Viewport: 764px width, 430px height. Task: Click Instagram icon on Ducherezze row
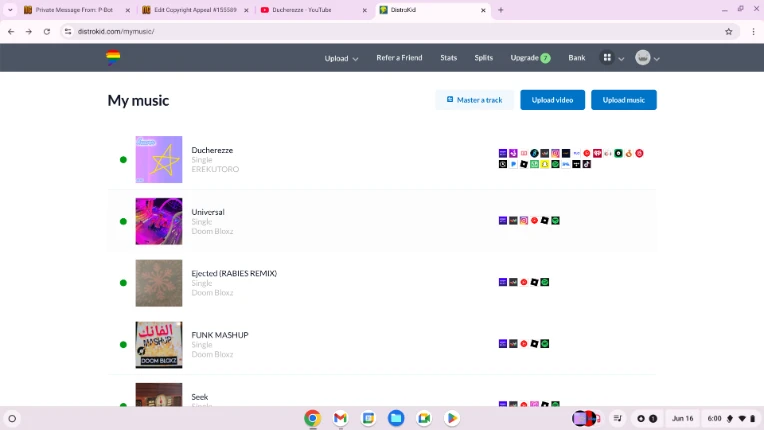(x=555, y=153)
